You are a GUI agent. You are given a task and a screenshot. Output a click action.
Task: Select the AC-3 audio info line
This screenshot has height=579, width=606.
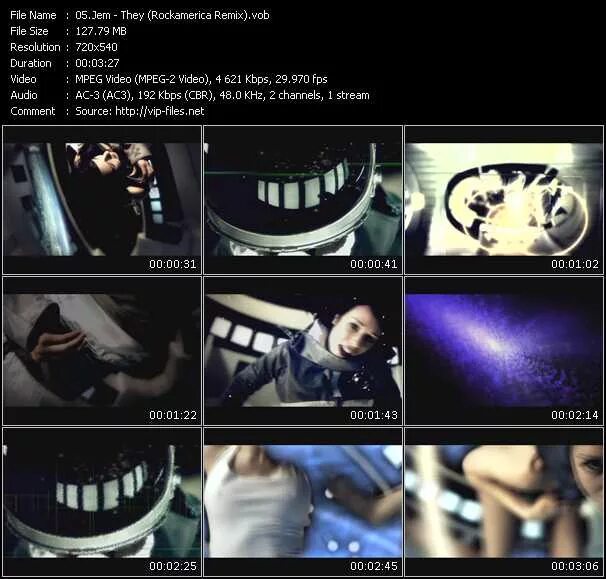click(222, 95)
